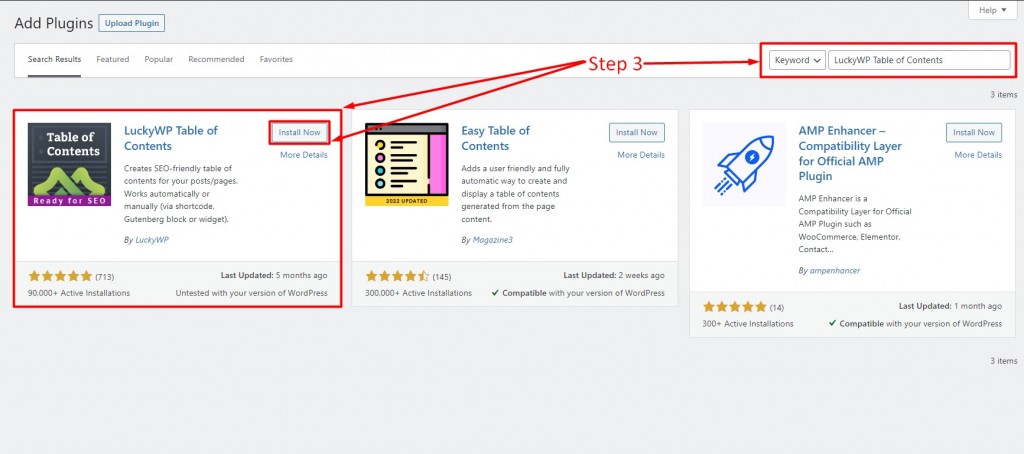Click the ampenhancer author link
This screenshot has height=454, width=1024.
coord(835,270)
